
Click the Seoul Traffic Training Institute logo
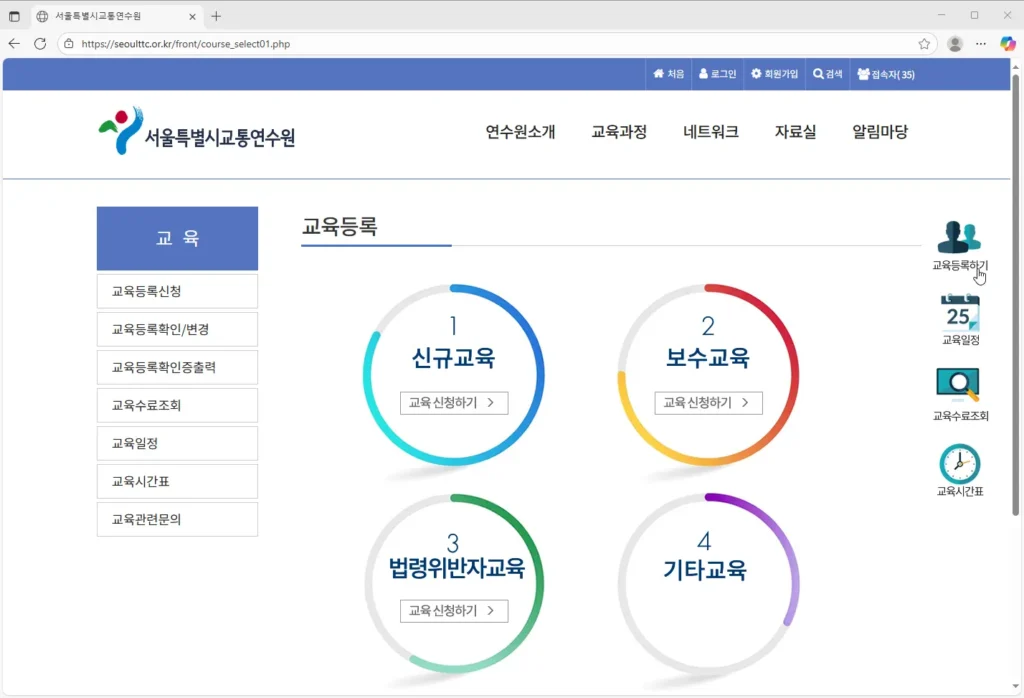197,132
